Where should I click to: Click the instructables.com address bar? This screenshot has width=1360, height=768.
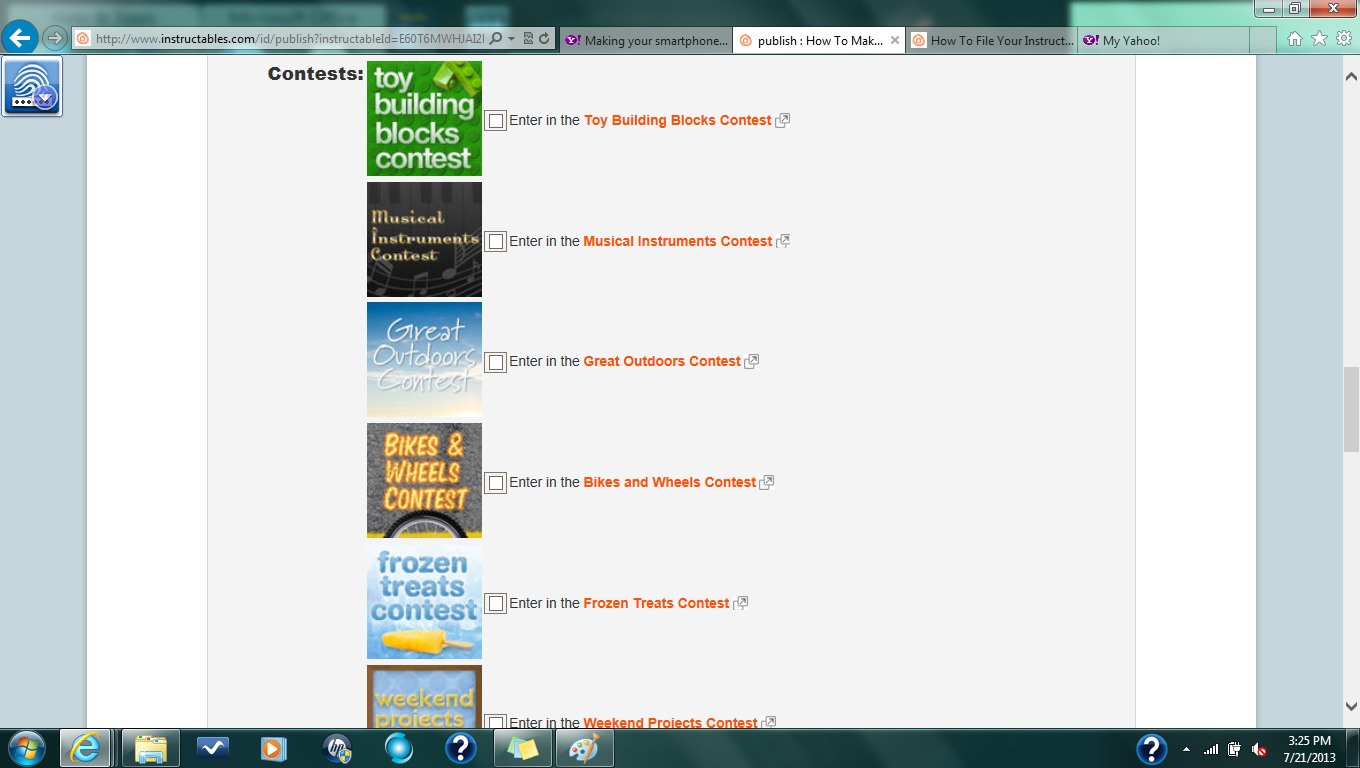(x=289, y=39)
